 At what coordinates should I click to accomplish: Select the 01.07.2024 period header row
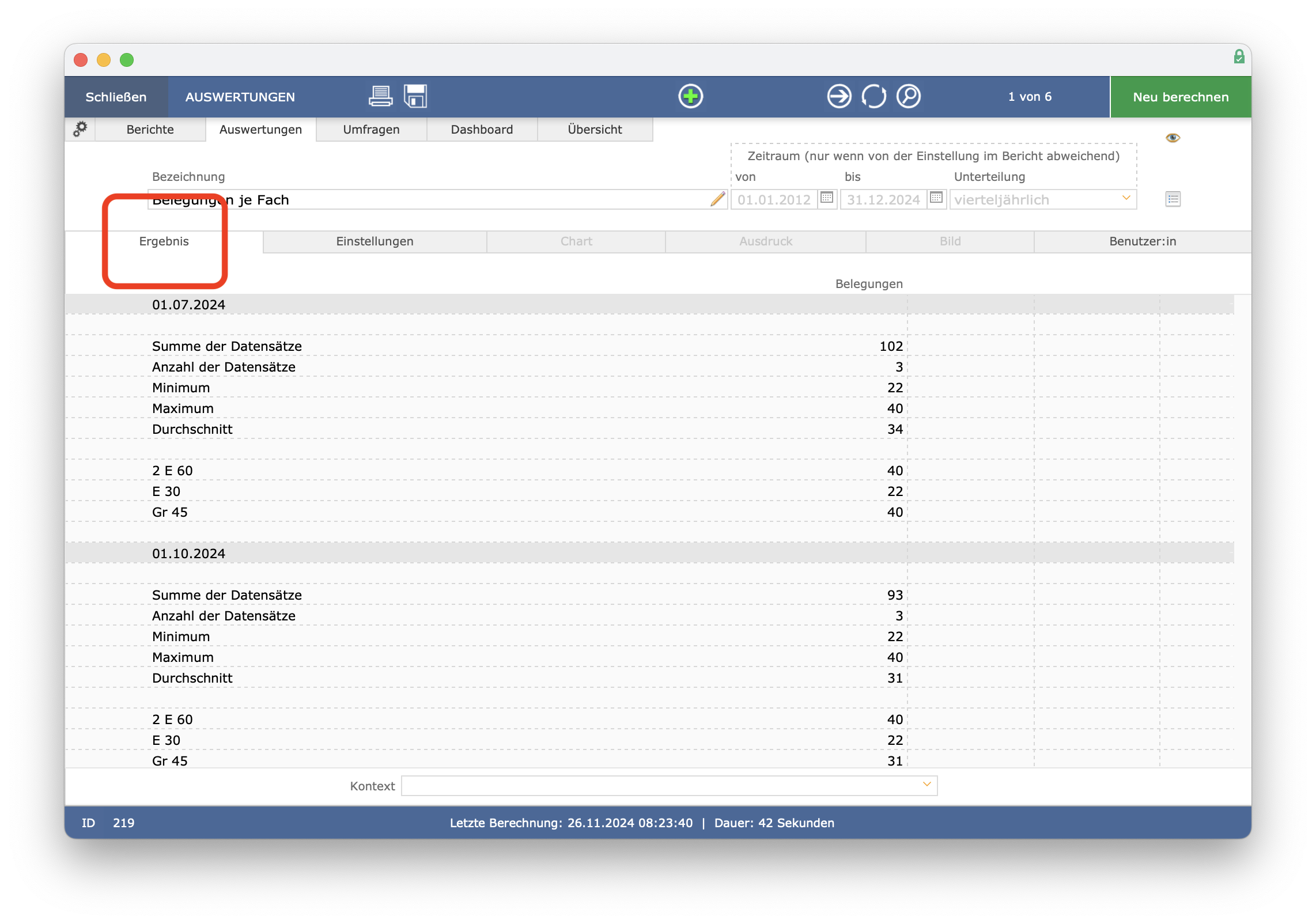(649, 304)
